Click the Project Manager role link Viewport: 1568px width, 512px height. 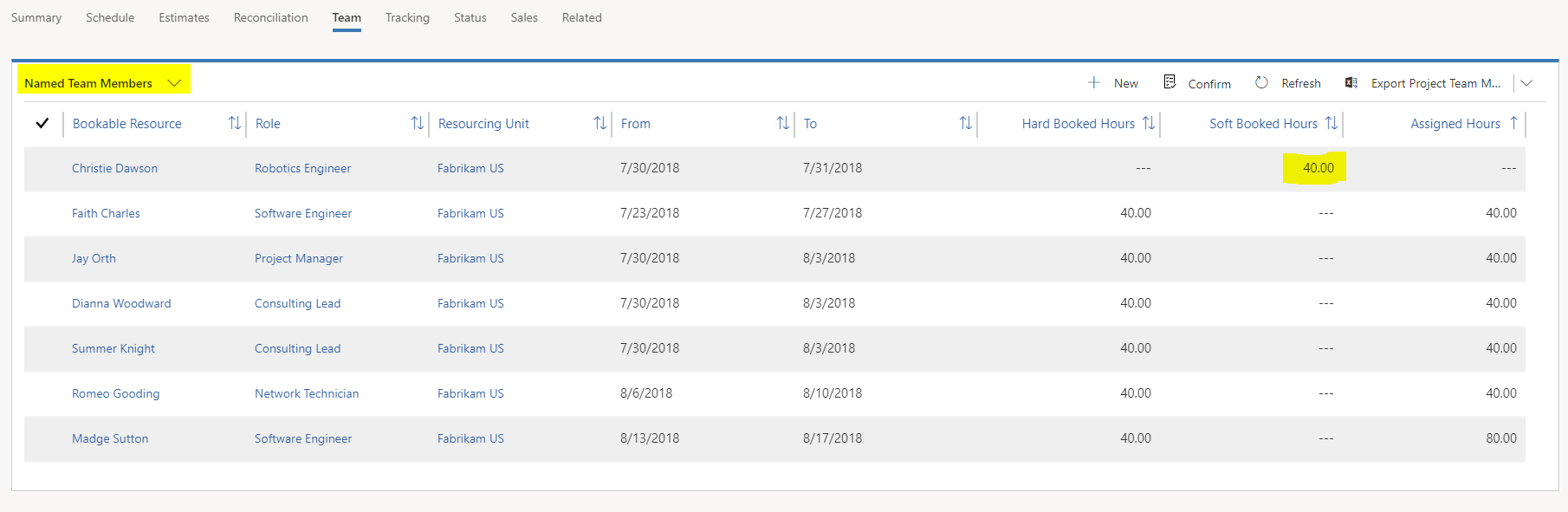click(x=298, y=258)
